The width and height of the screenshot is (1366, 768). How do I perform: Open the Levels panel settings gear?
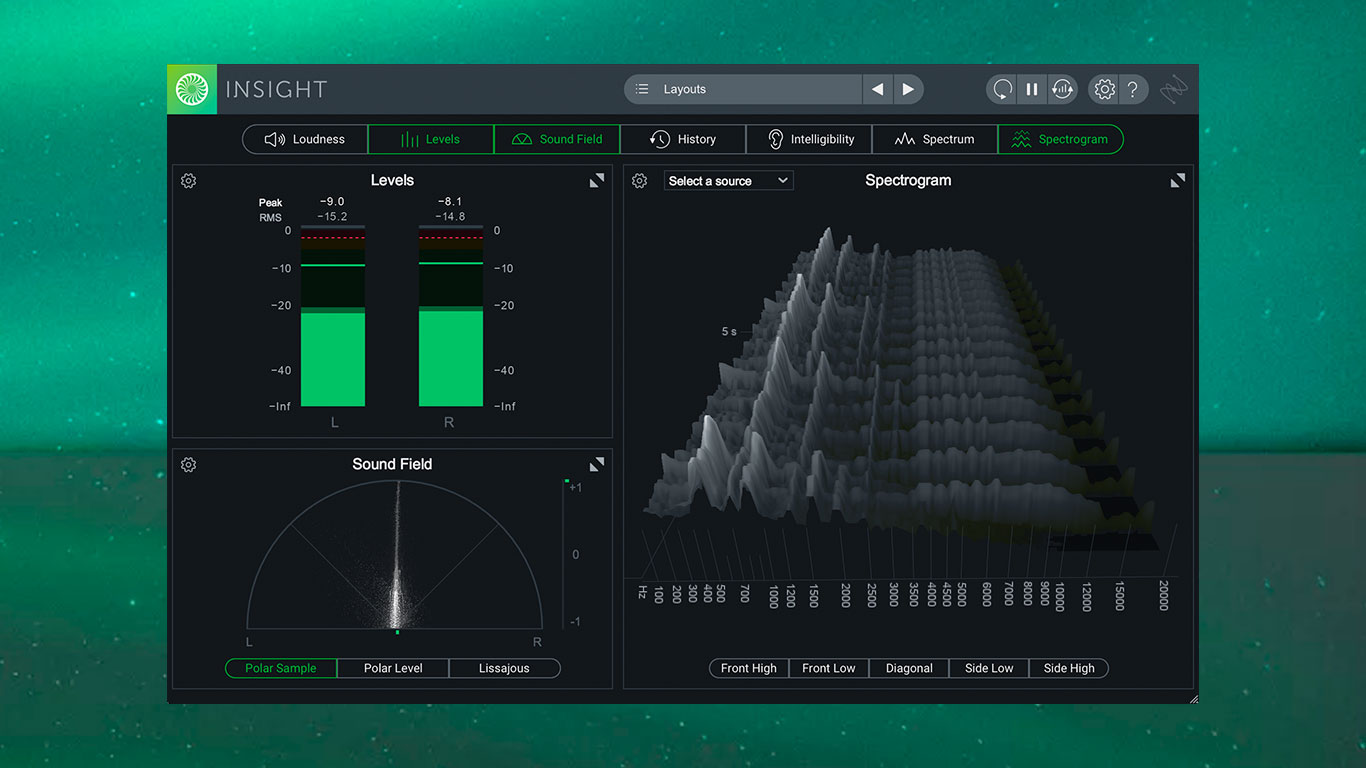[188, 180]
